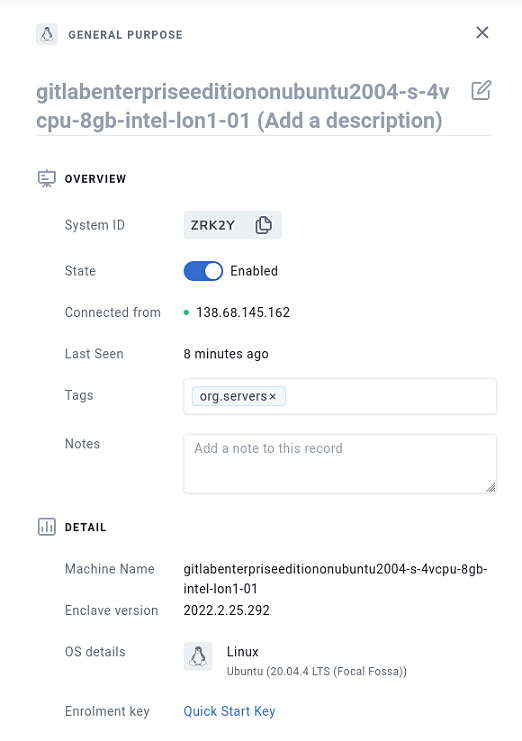This screenshot has width=522, height=741.
Task: Open the Quick Start Key link
Action: (229, 711)
